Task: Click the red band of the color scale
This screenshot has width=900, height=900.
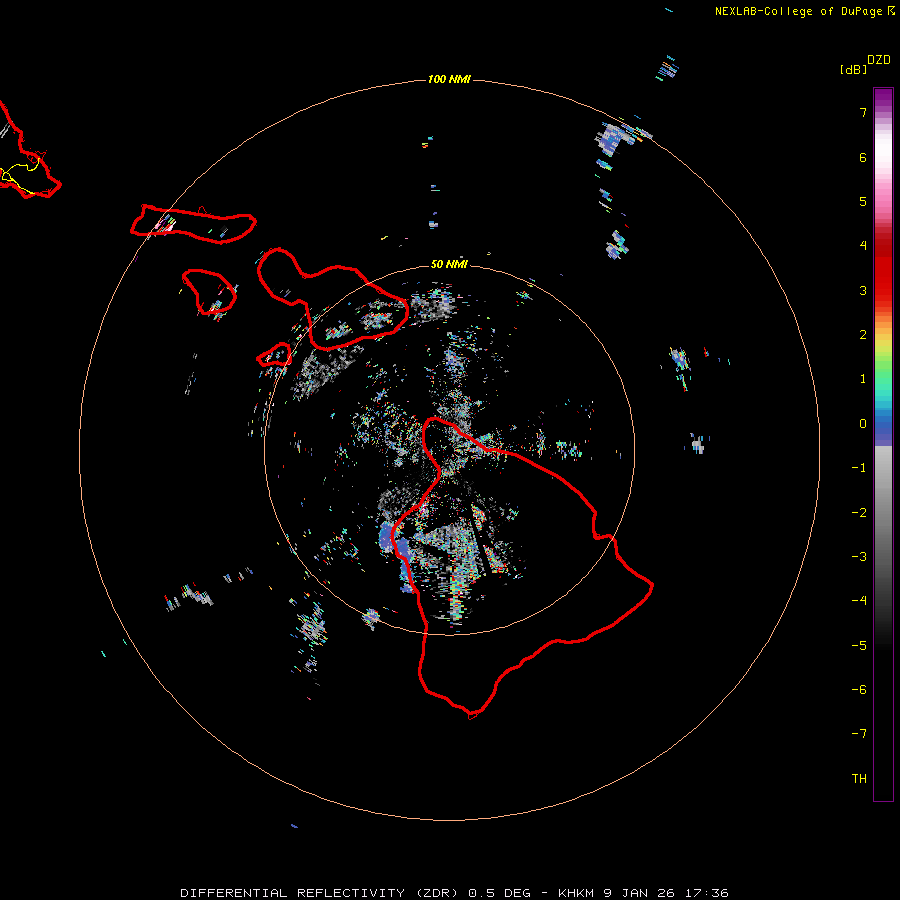Action: click(x=883, y=270)
